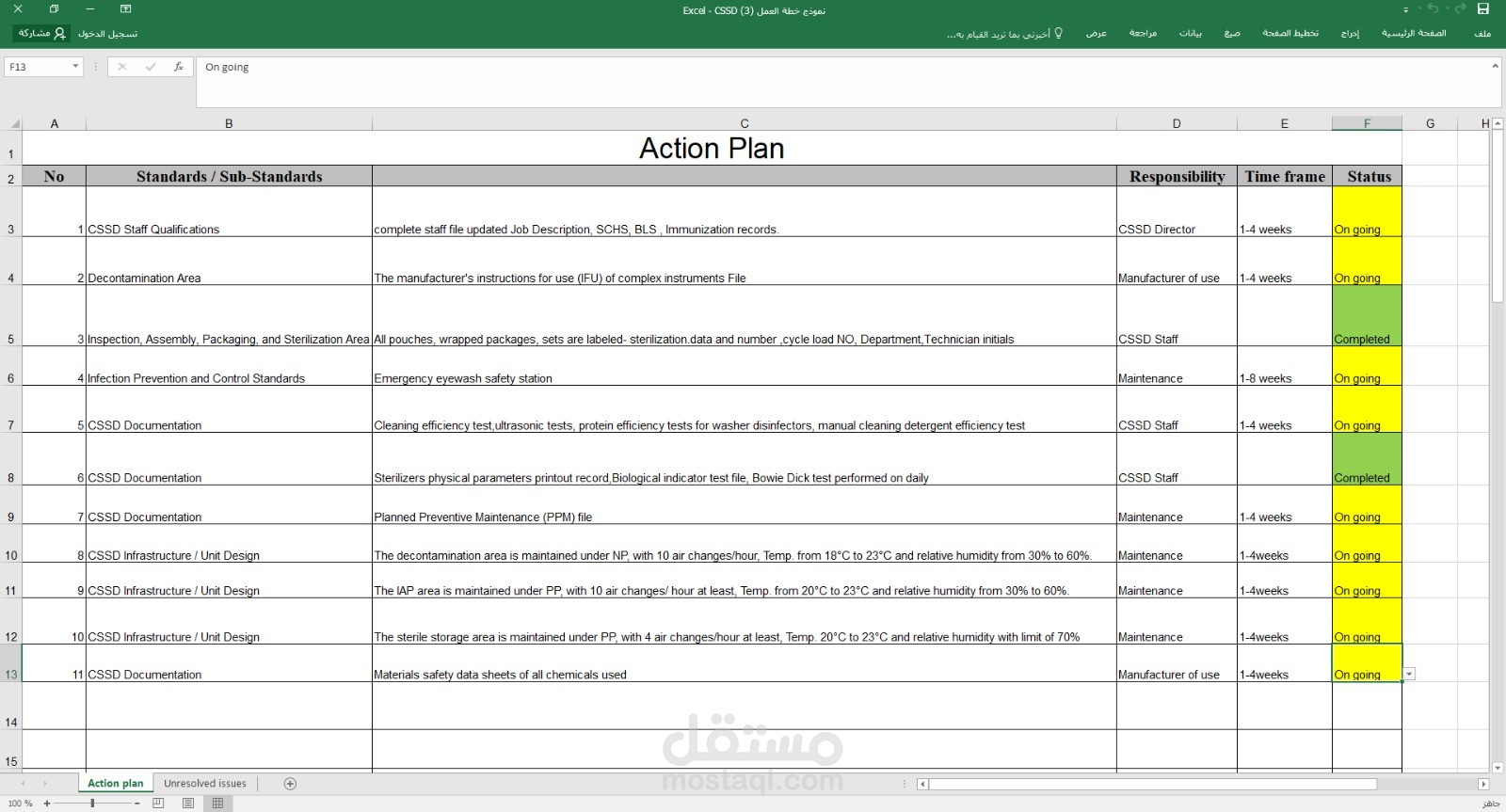Select the Emergency eyewash safety station cell

point(745,366)
